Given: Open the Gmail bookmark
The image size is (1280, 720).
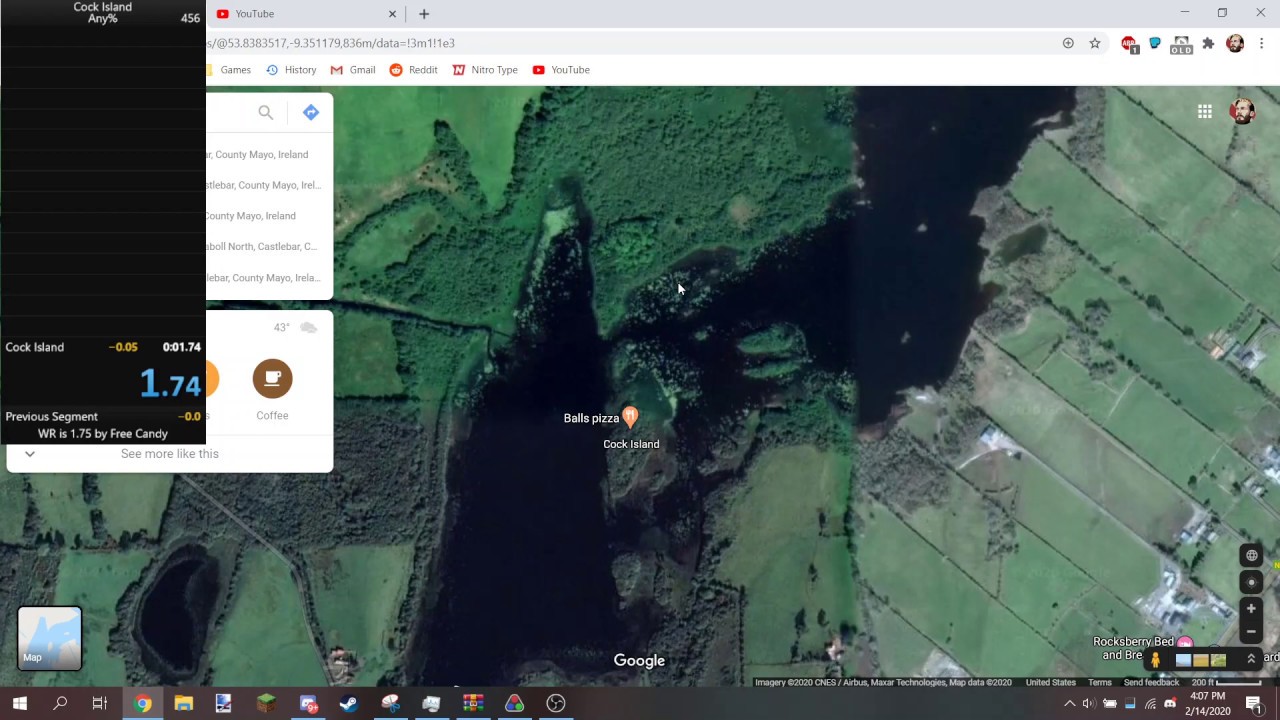Looking at the screenshot, I should click(x=353, y=70).
